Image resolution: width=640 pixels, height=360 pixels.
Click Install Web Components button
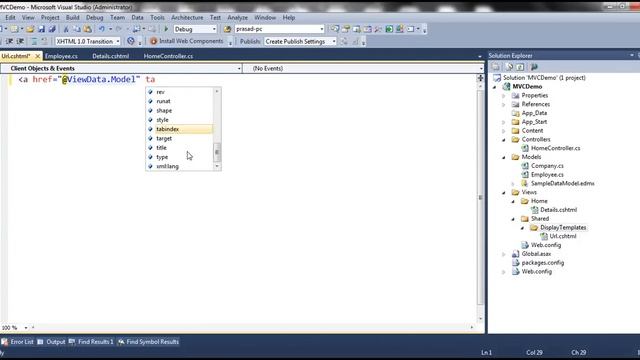187,41
